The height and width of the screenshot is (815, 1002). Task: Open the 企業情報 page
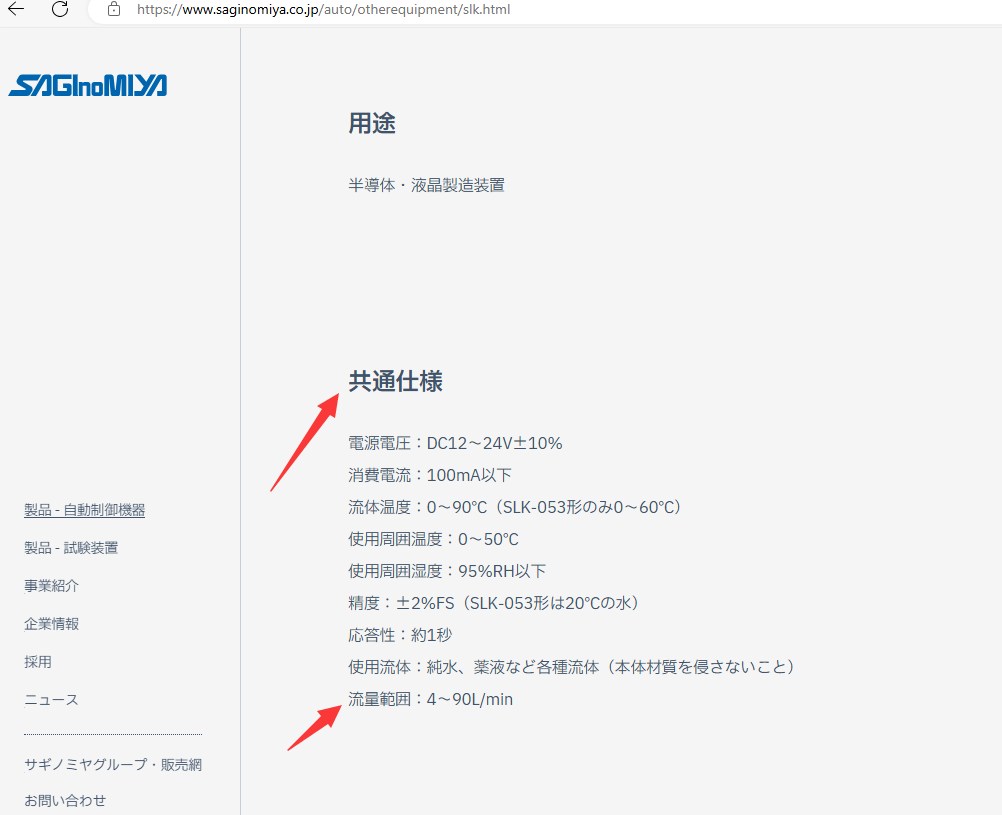click(x=51, y=623)
